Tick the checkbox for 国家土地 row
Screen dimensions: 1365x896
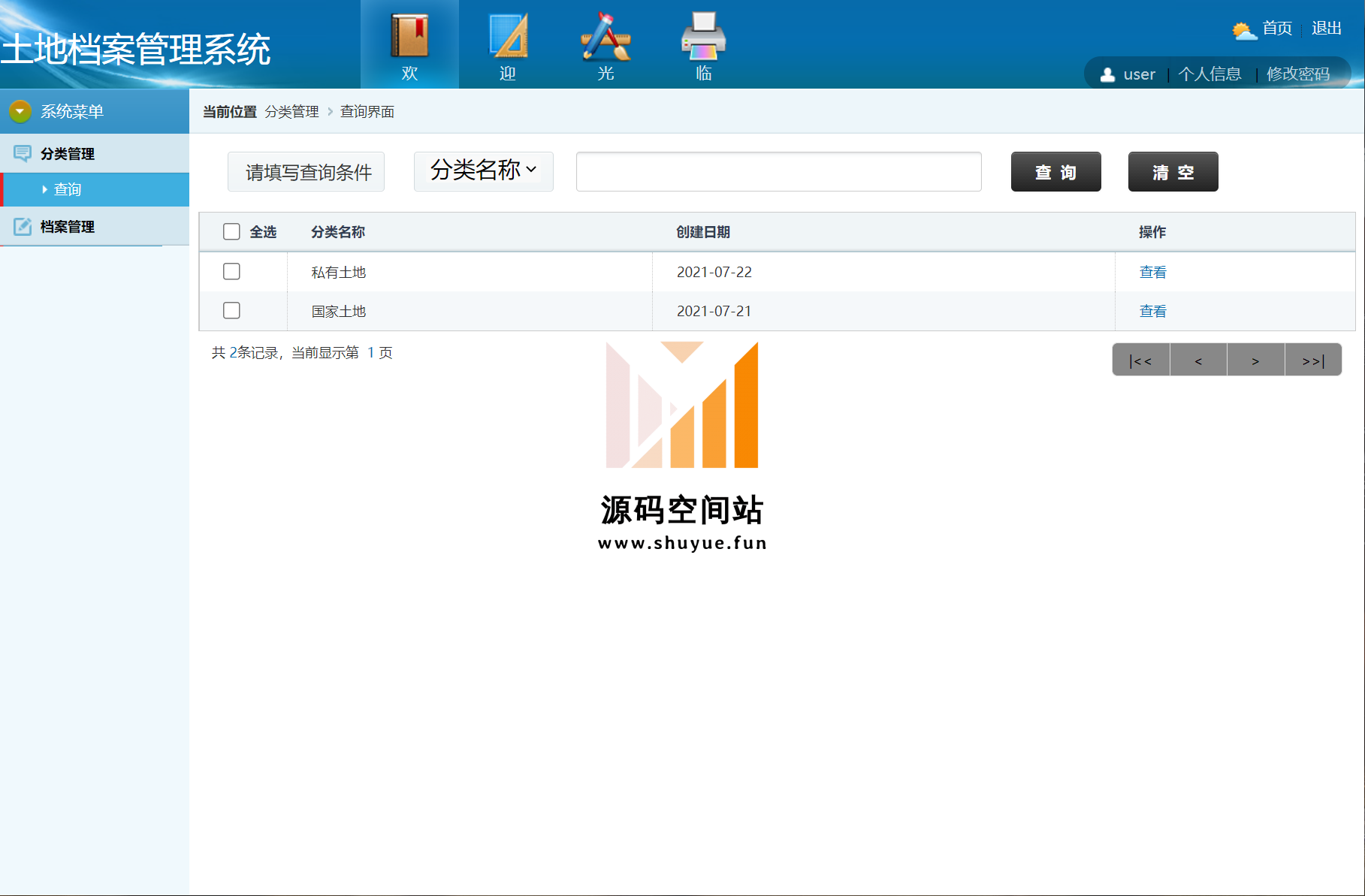tap(231, 310)
